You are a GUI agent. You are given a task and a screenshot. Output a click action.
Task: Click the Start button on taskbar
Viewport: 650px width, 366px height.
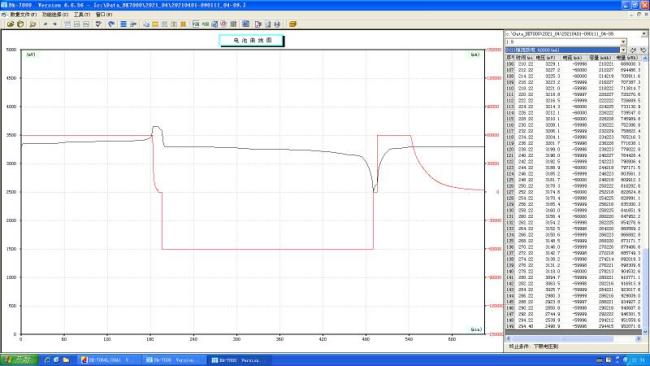point(19,359)
